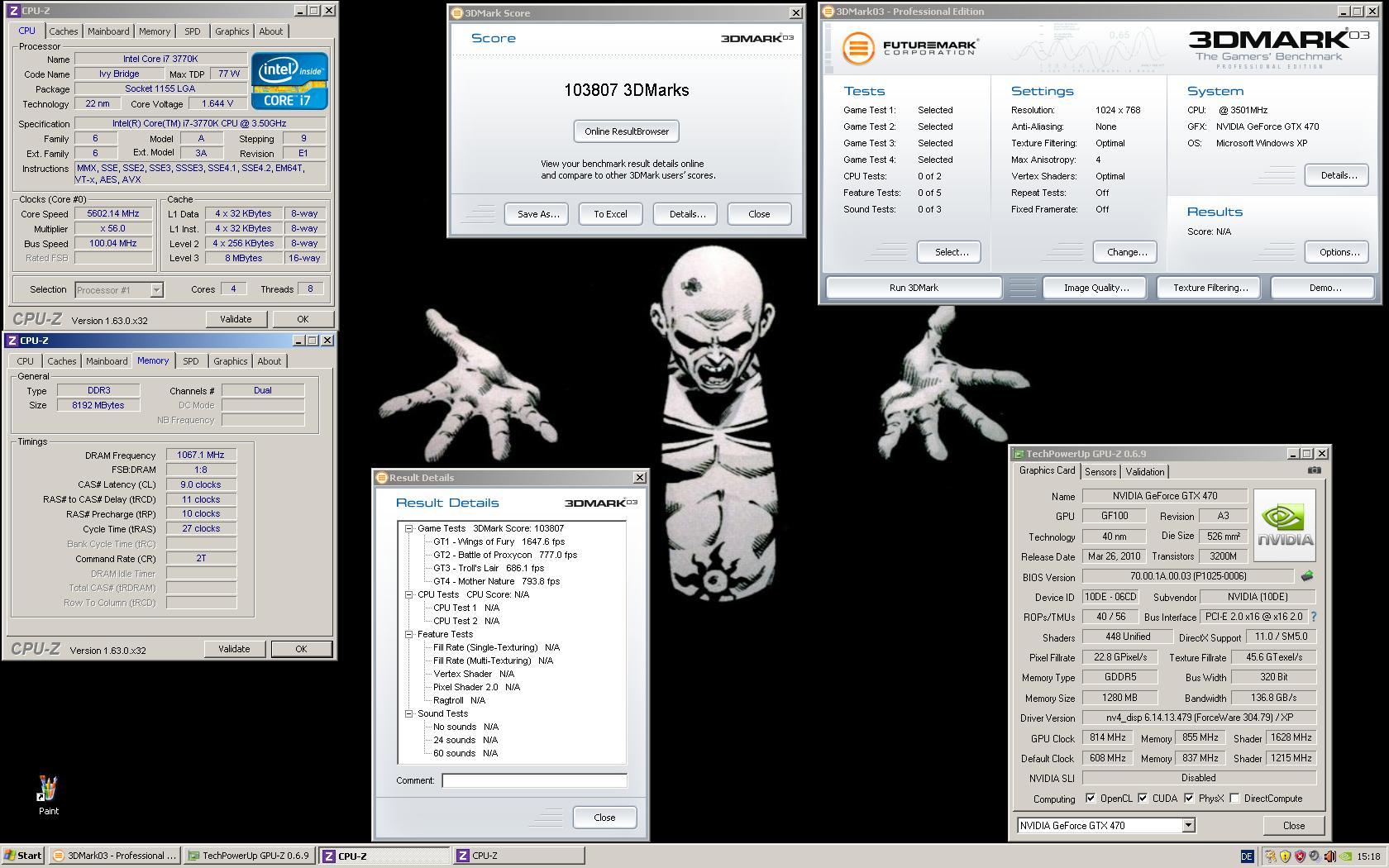Click the DE language indicator in tray
Screen dimensions: 1389x868
click(1246, 856)
